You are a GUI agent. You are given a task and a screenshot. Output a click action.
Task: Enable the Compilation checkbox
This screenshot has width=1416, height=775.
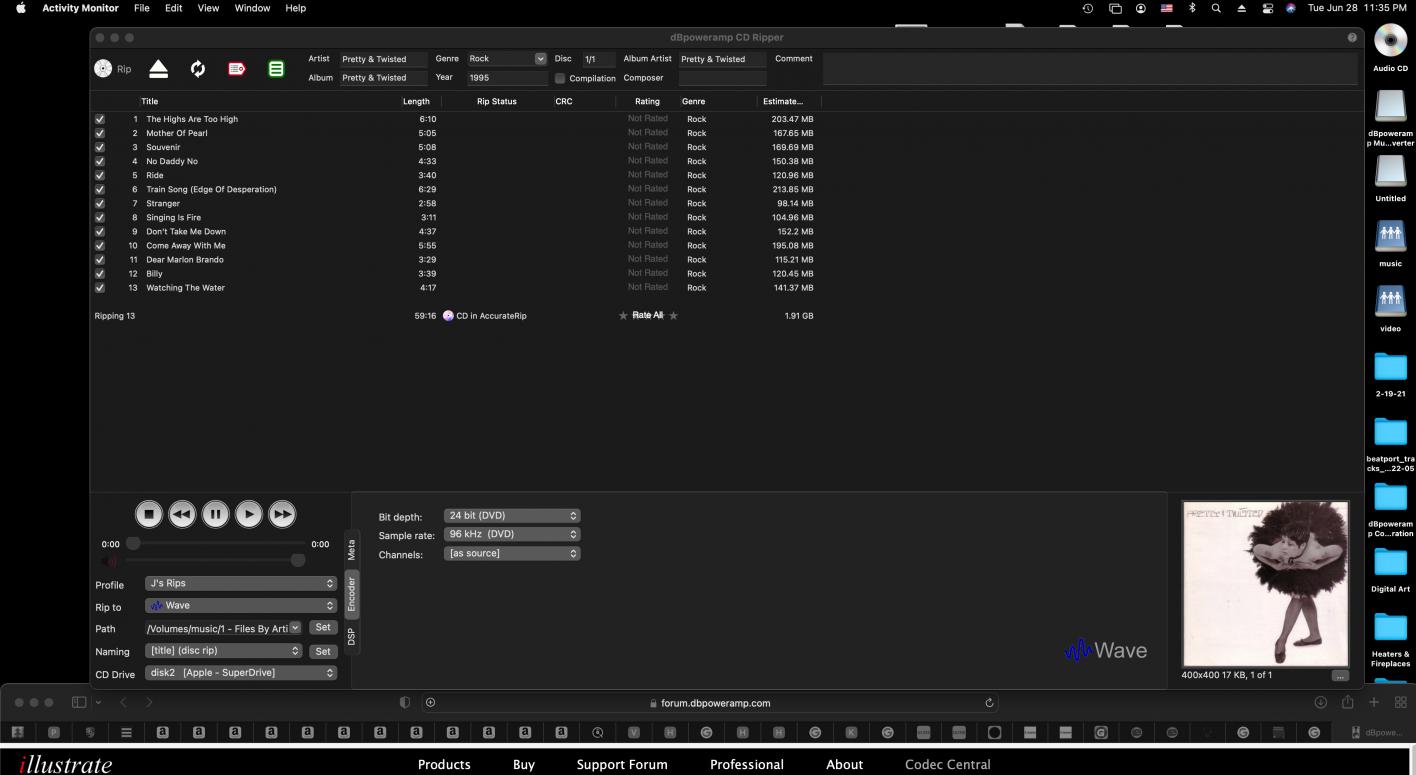(560, 78)
